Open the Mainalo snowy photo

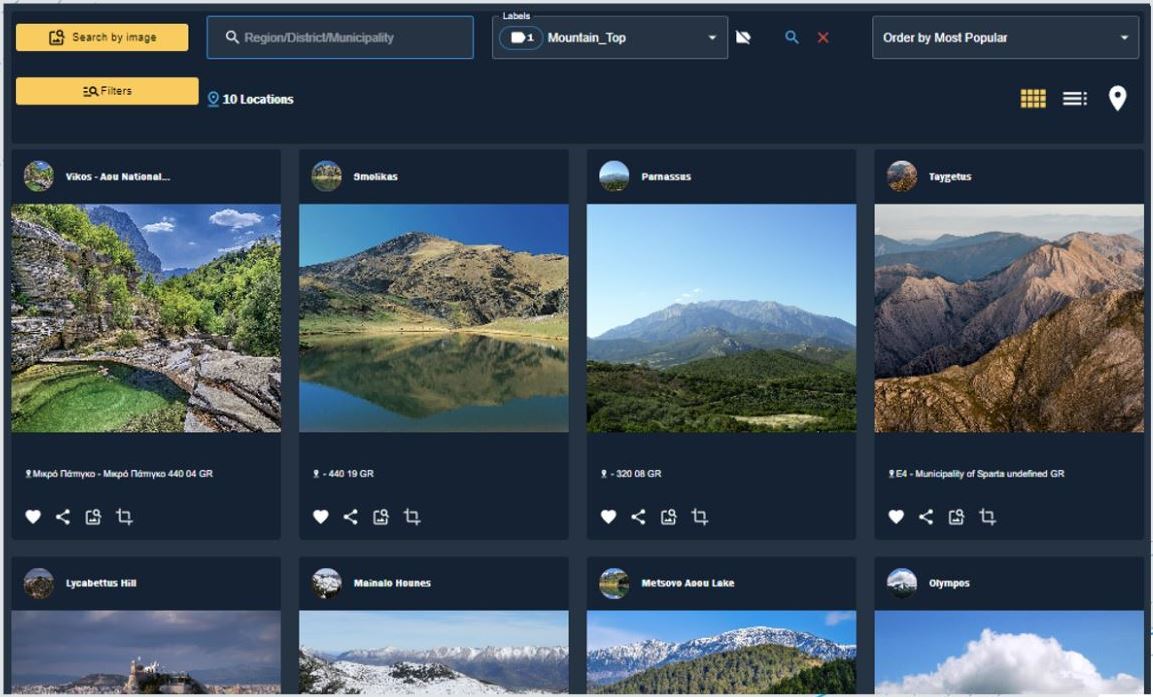pyautogui.click(x=434, y=653)
